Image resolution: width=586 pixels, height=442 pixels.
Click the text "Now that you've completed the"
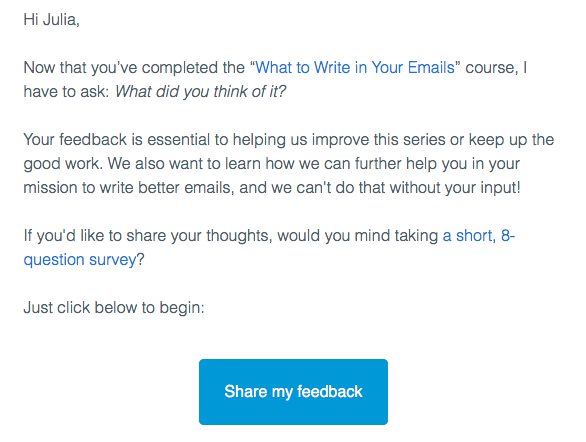(x=134, y=68)
